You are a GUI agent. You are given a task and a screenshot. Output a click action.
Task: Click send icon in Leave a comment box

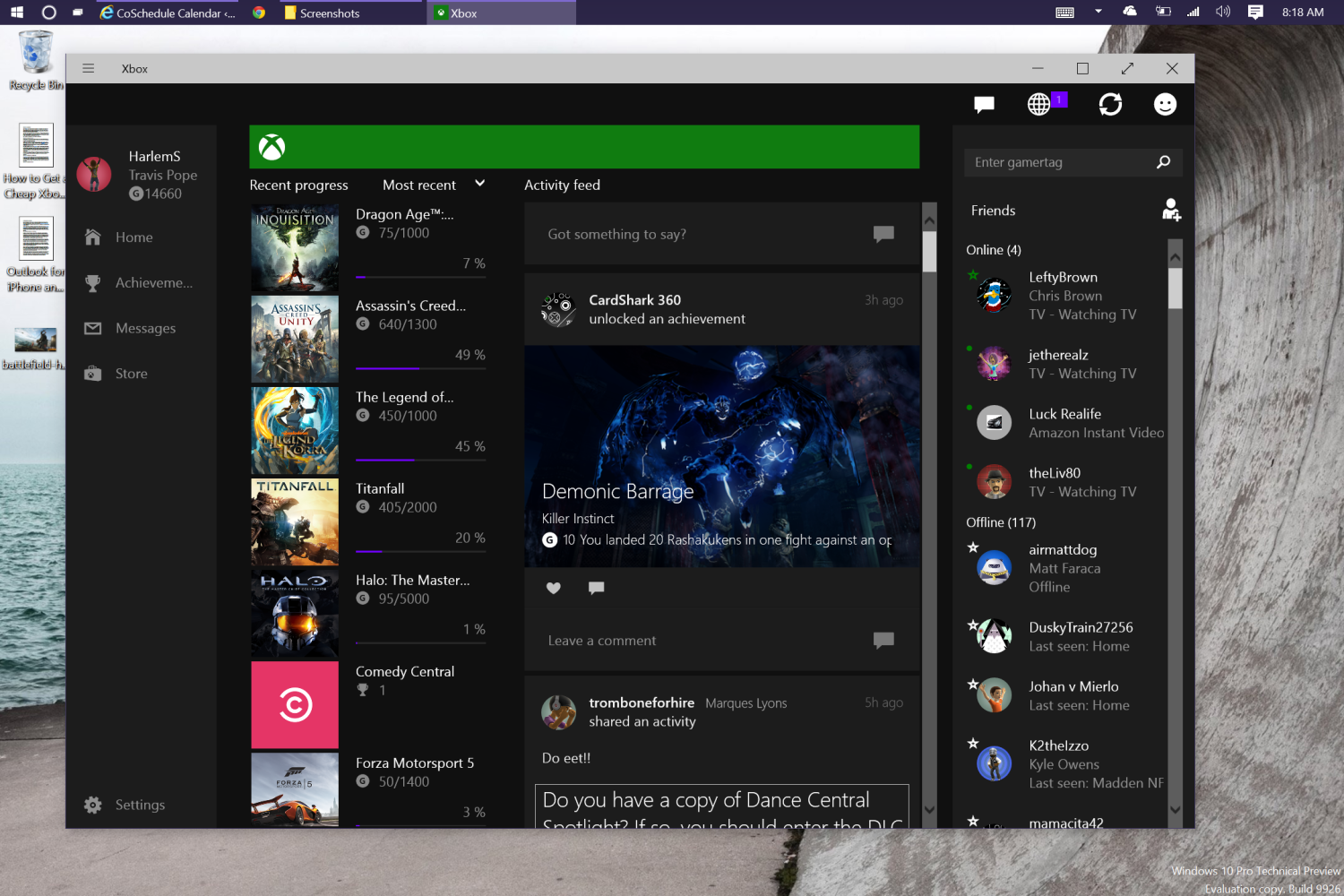[x=883, y=640]
